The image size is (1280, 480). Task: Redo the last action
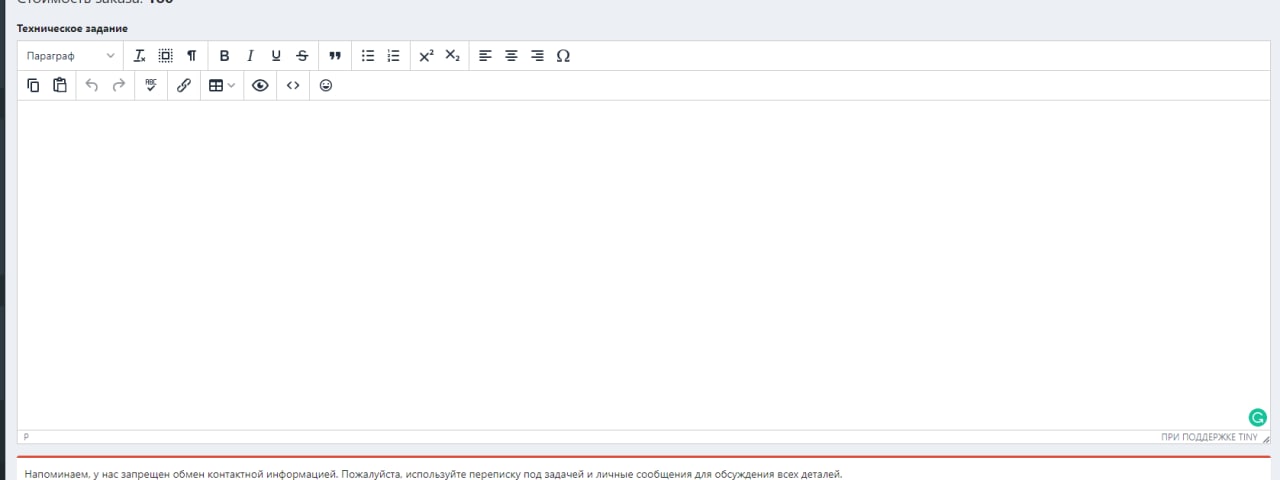[118, 86]
